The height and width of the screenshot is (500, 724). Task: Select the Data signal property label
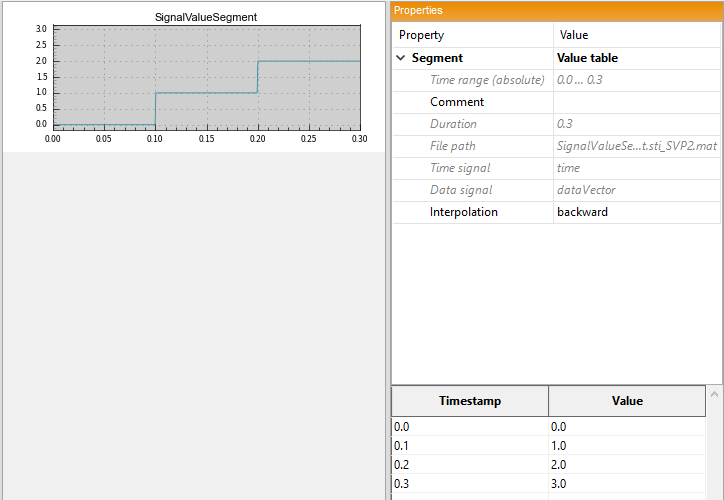pyautogui.click(x=461, y=190)
